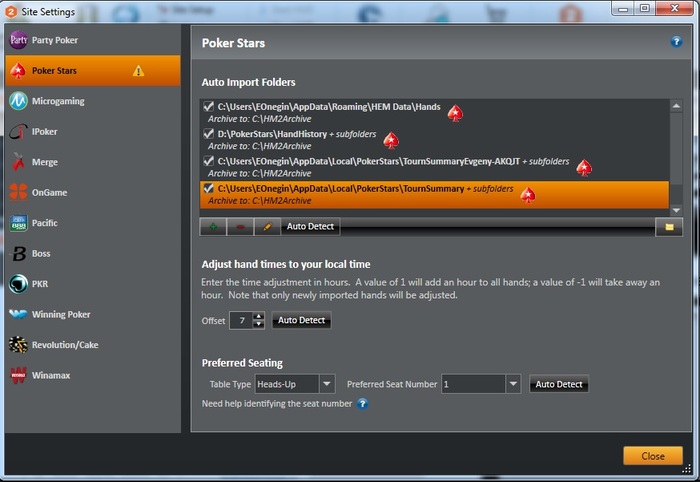Select Revolution/Cake in site list

coord(92,345)
